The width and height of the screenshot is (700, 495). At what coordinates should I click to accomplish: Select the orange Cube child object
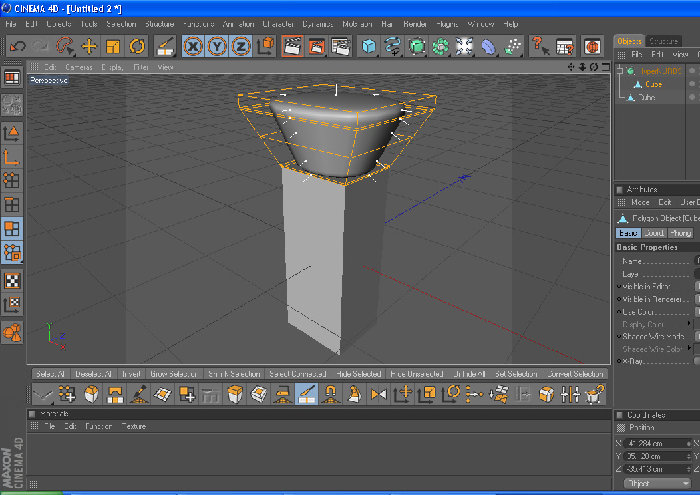[x=653, y=84]
